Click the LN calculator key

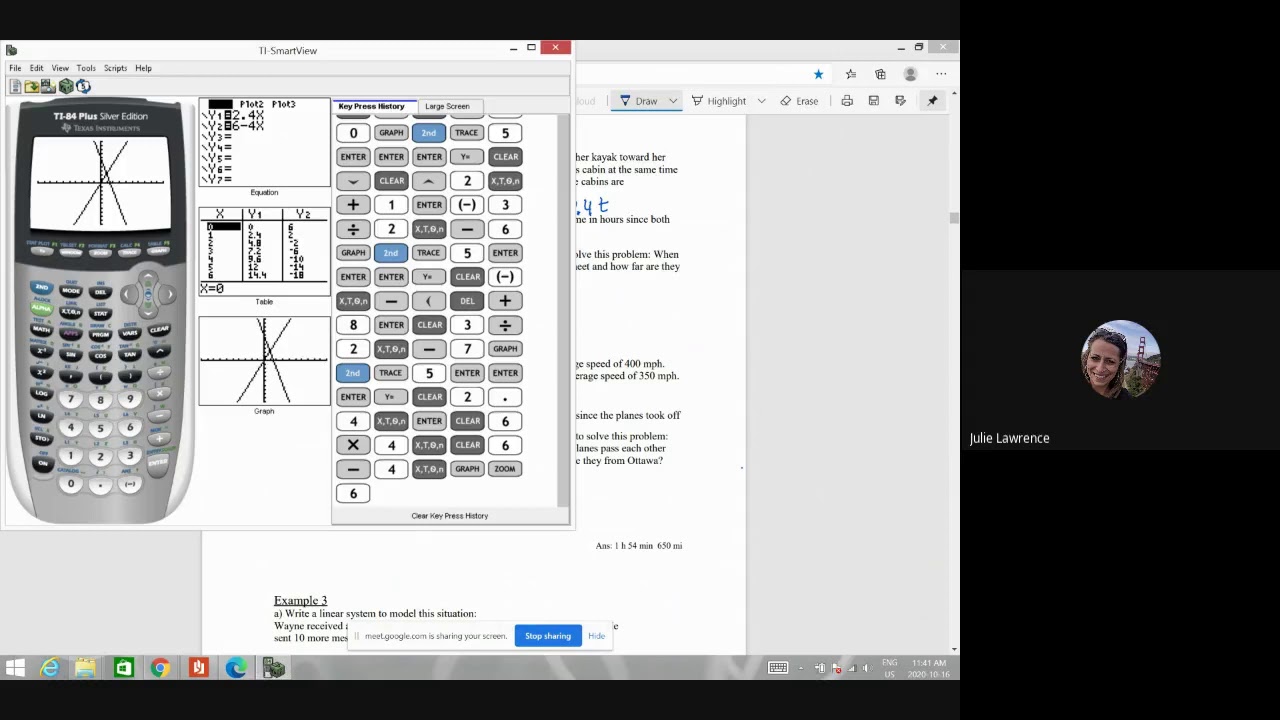pos(41,415)
